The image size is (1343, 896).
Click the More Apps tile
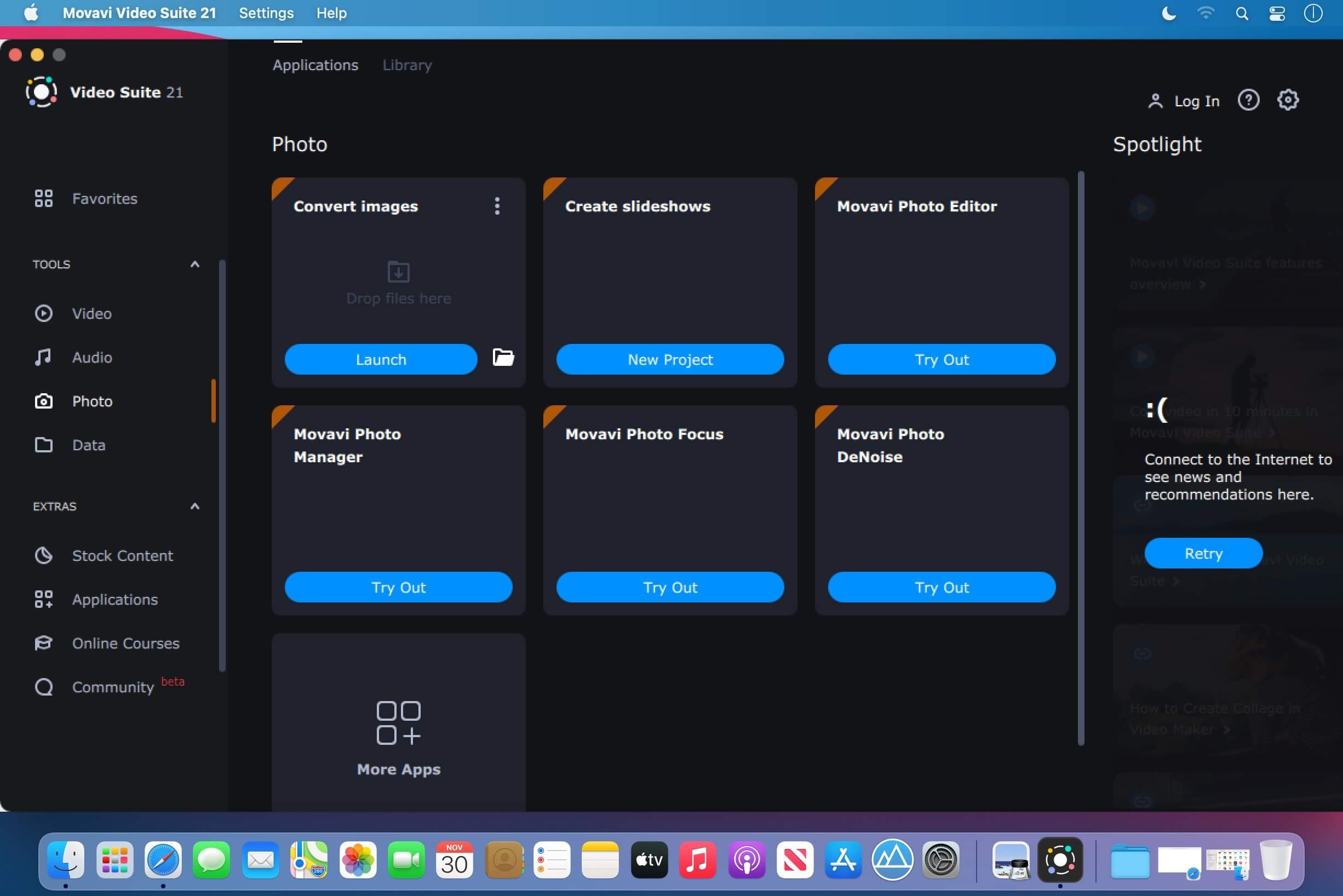[x=398, y=737]
